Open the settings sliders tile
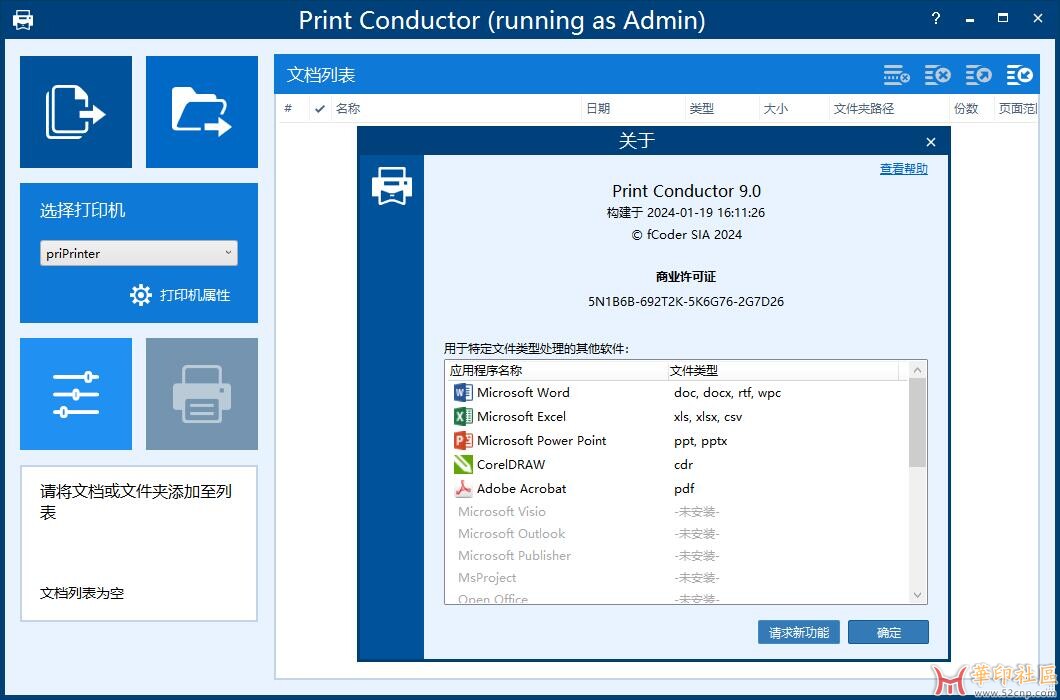Image resolution: width=1060 pixels, height=700 pixels. pos(76,394)
